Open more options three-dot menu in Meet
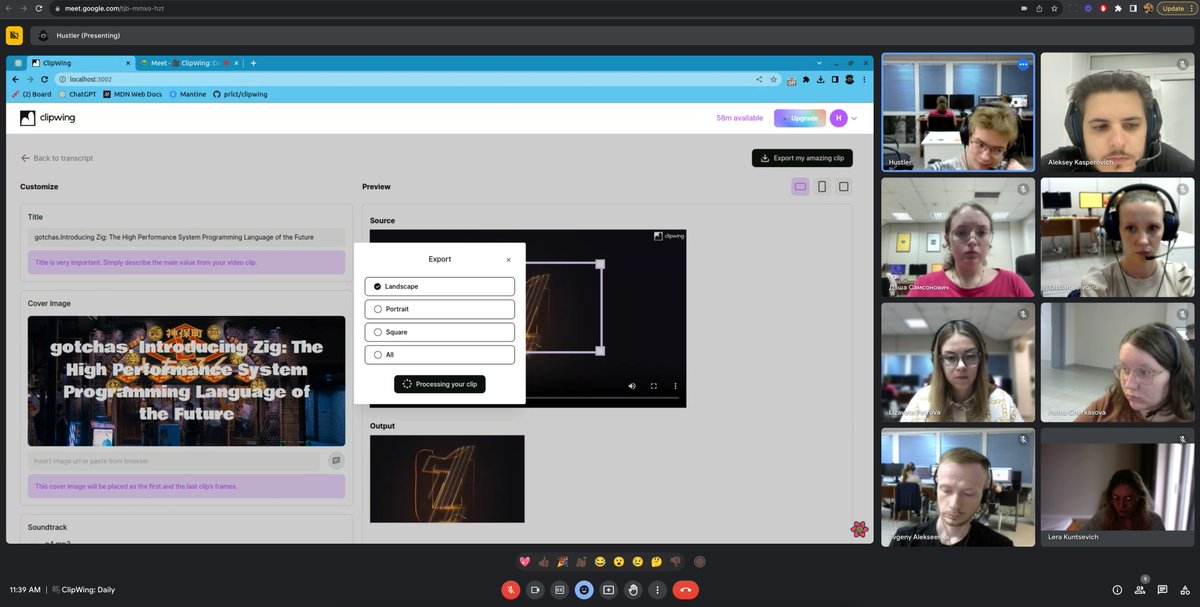 658,590
